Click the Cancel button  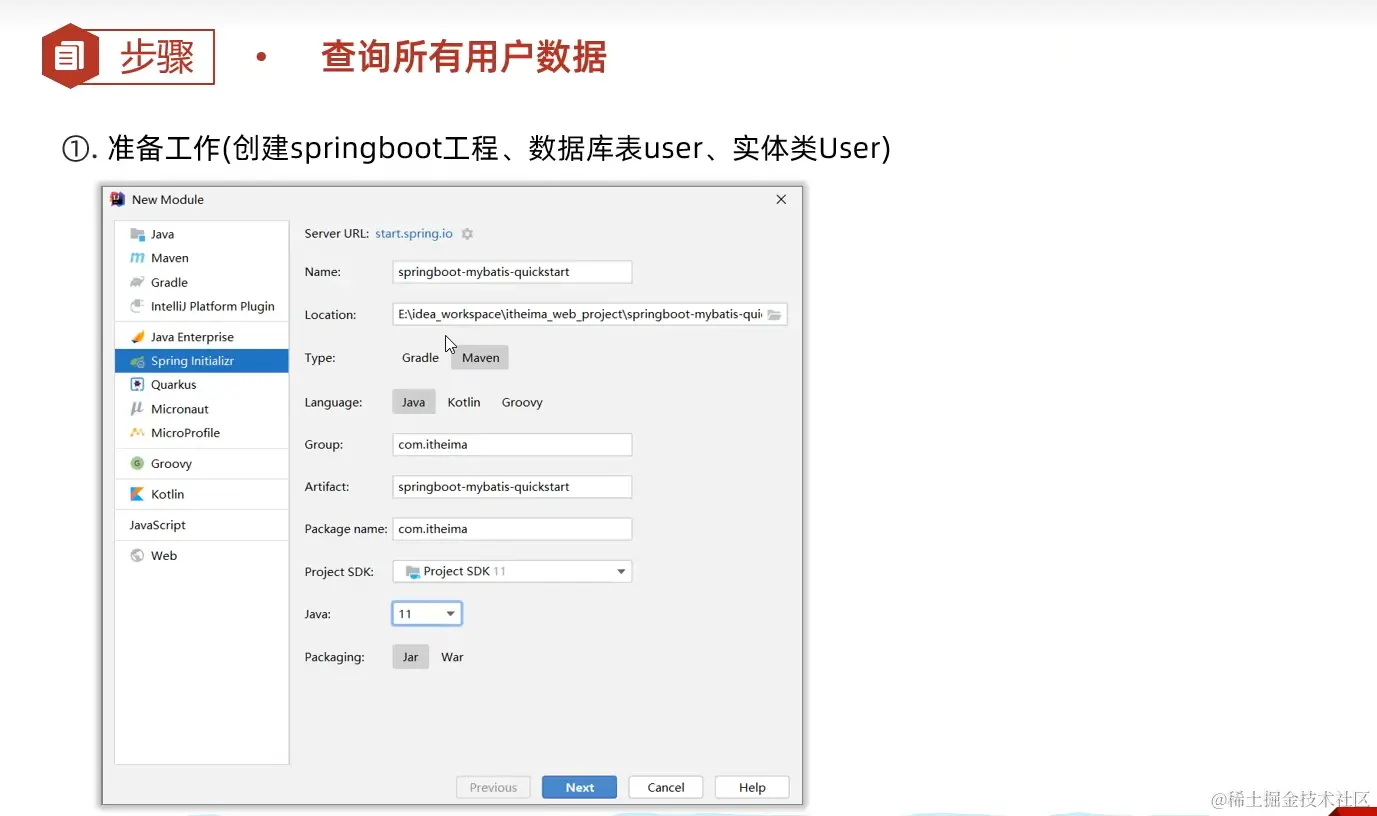pos(666,787)
